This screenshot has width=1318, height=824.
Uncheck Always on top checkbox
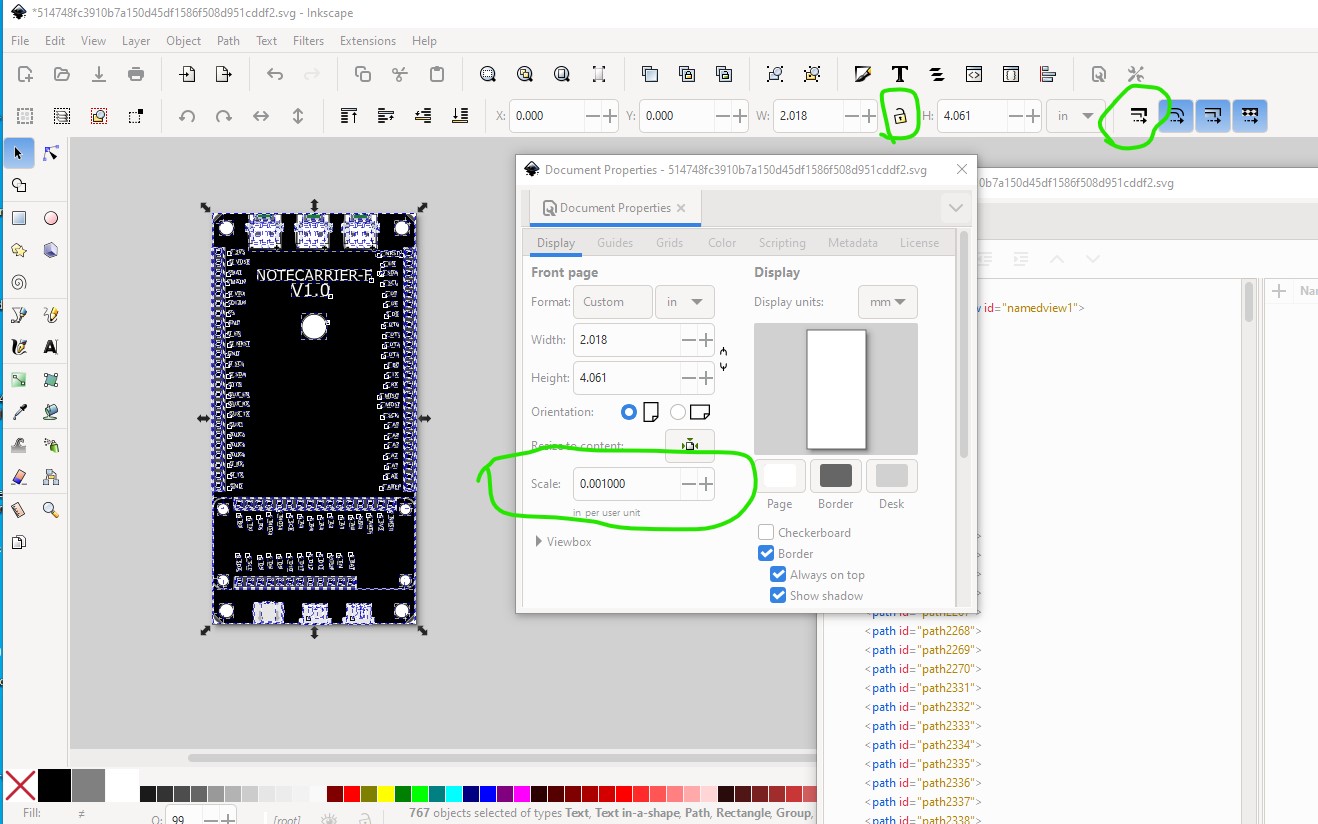coord(778,574)
